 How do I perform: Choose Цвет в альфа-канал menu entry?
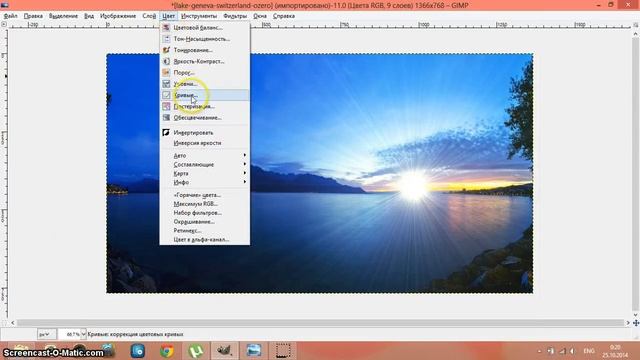[204, 240]
